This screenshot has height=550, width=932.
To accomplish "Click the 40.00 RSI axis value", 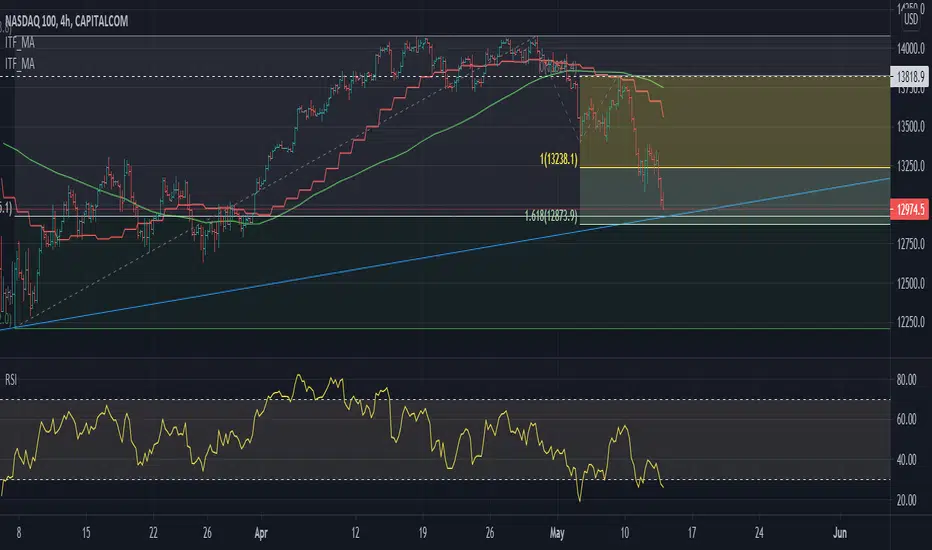I will coord(906,460).
